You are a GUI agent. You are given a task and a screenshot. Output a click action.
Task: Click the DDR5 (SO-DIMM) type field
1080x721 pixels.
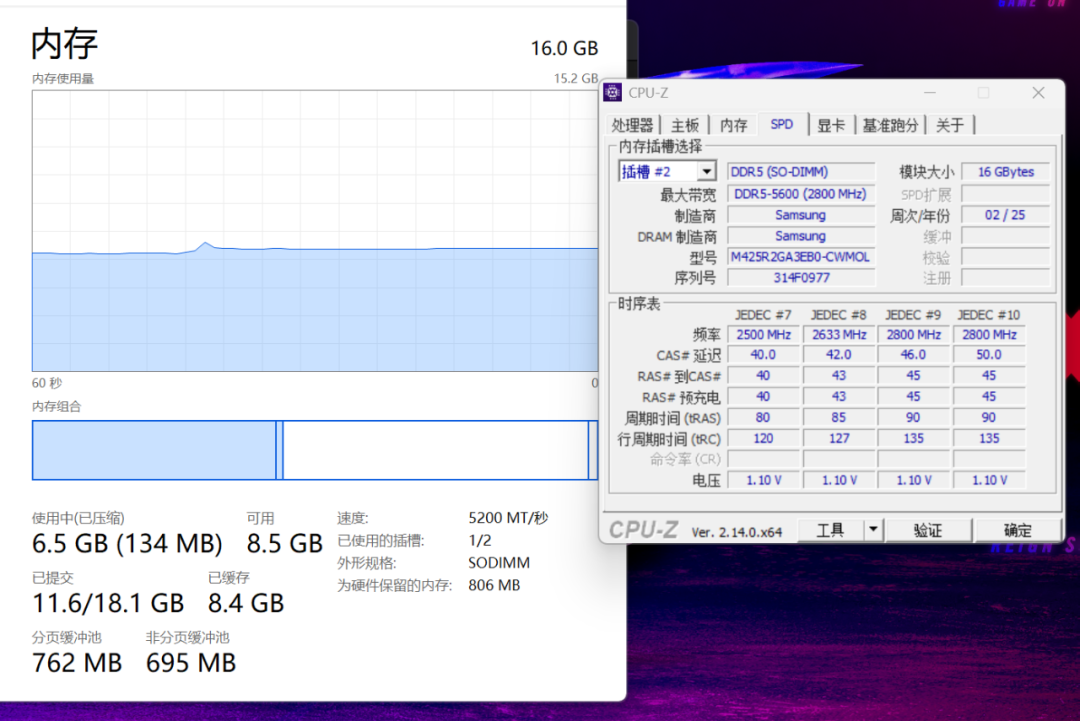tap(800, 171)
